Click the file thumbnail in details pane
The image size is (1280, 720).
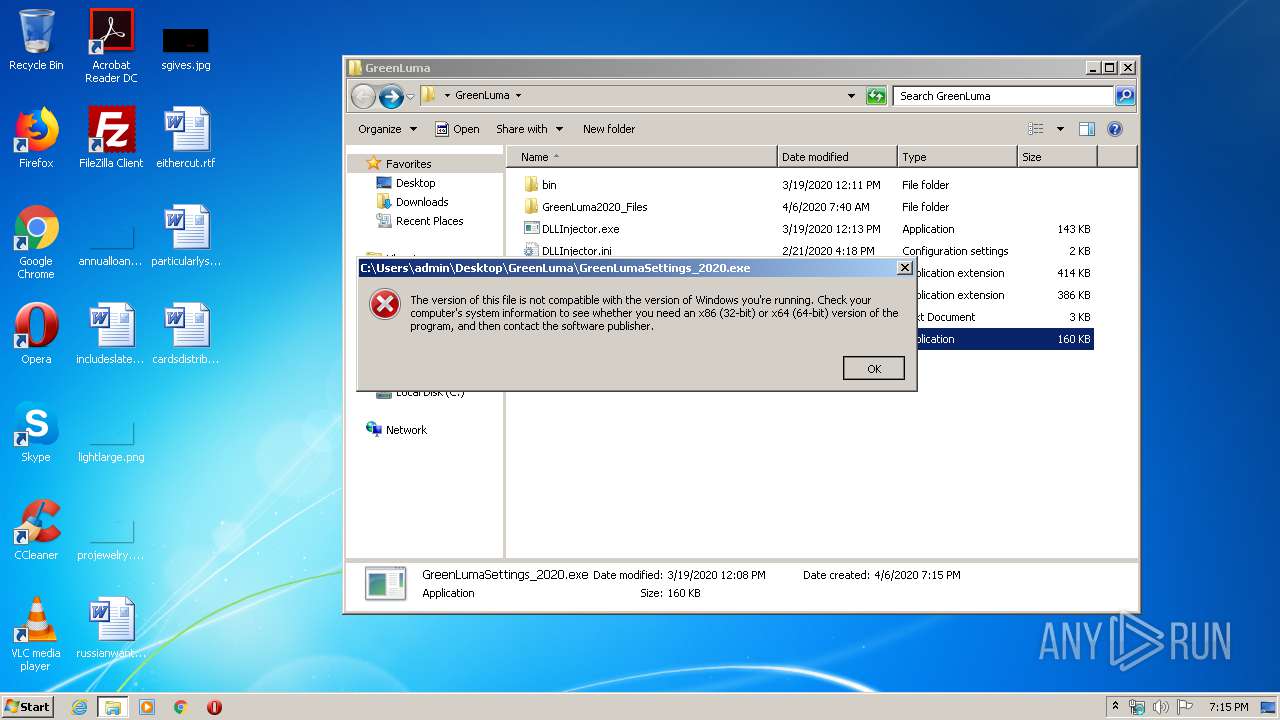385,583
